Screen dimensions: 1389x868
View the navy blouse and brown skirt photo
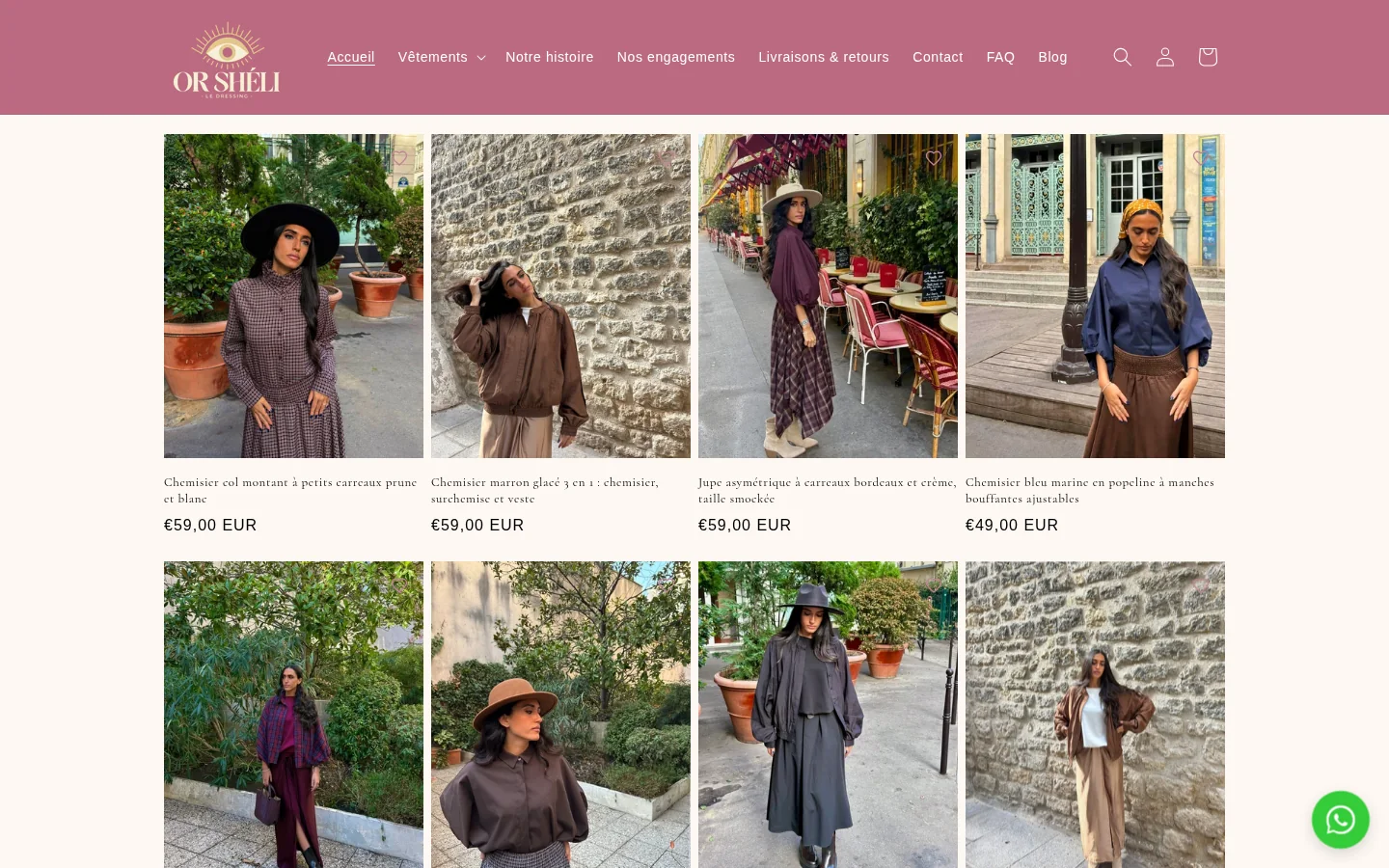(x=1095, y=296)
